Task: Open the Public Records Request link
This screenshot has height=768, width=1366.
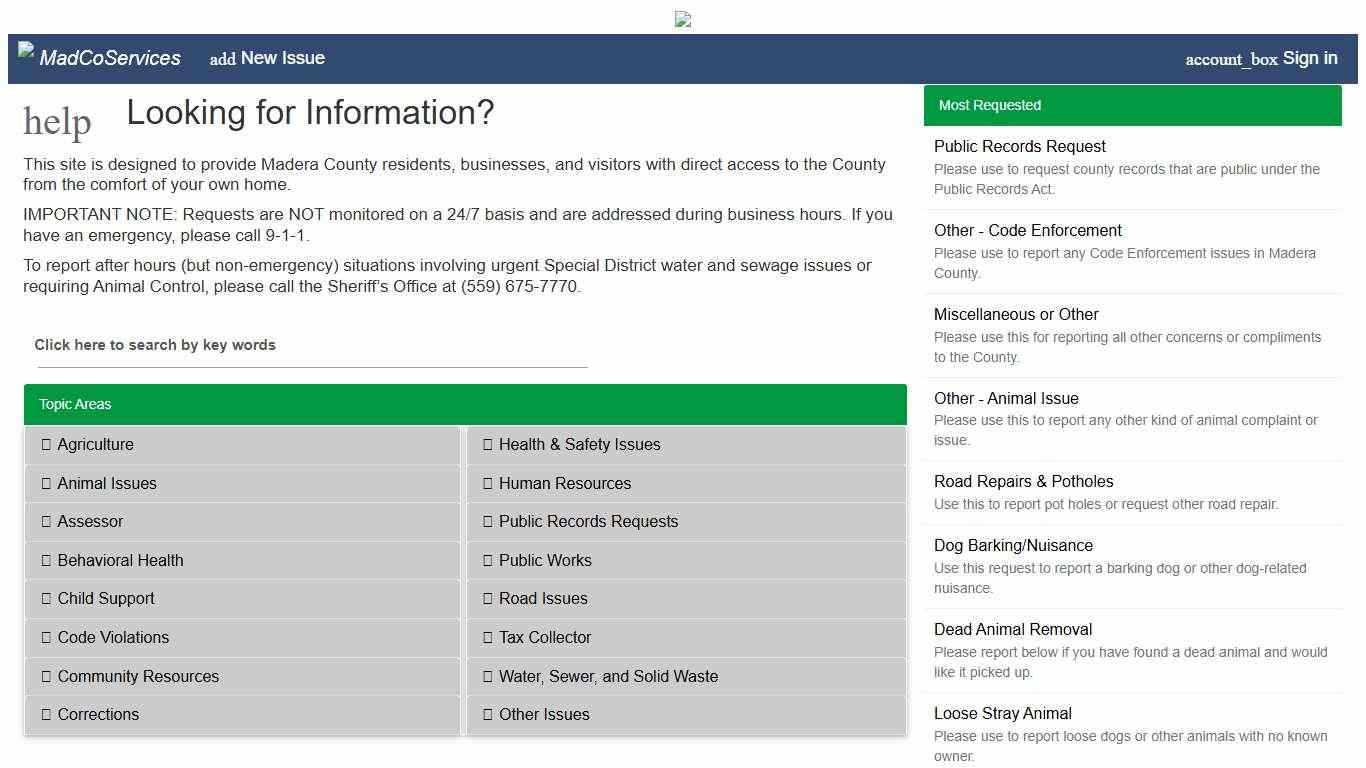Action: (1019, 146)
